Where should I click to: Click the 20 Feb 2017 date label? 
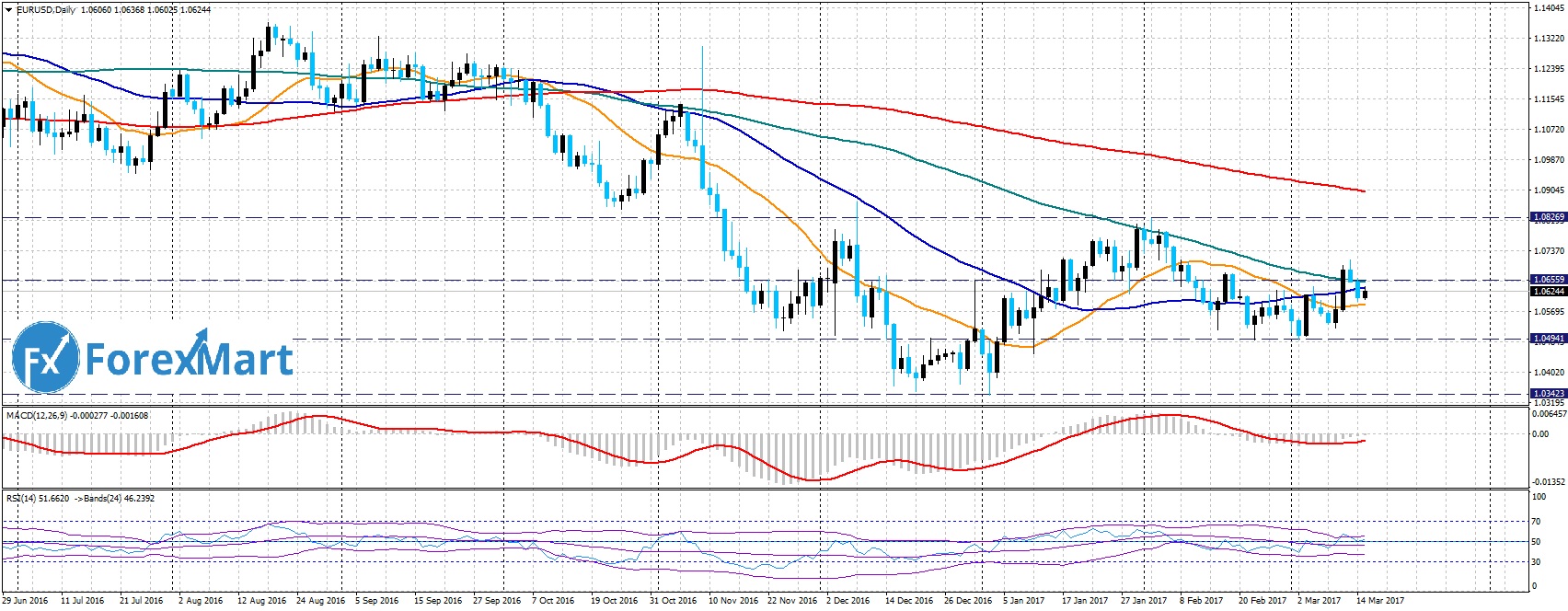click(x=1262, y=602)
